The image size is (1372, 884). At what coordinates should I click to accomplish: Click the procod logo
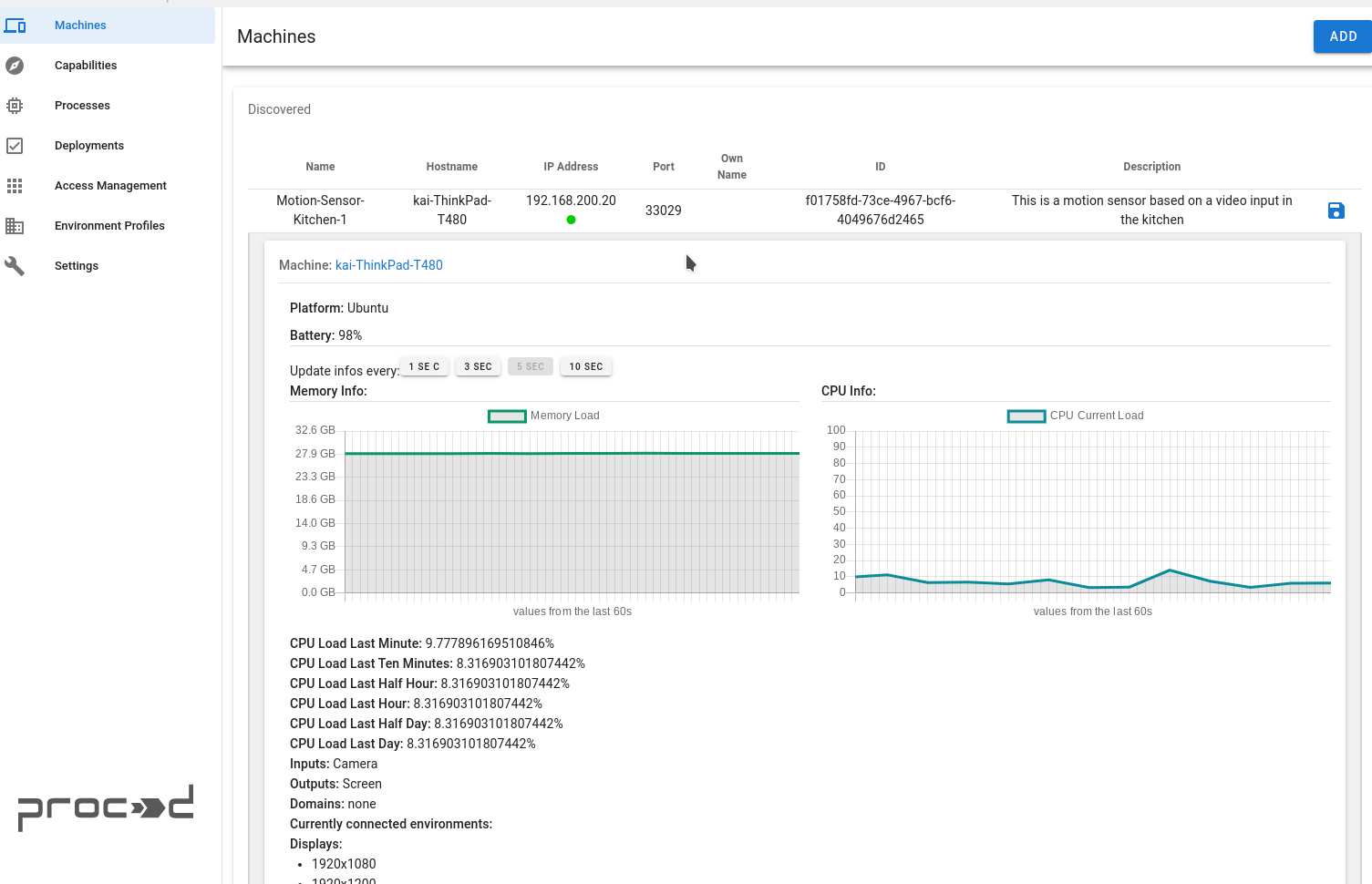pyautogui.click(x=106, y=807)
